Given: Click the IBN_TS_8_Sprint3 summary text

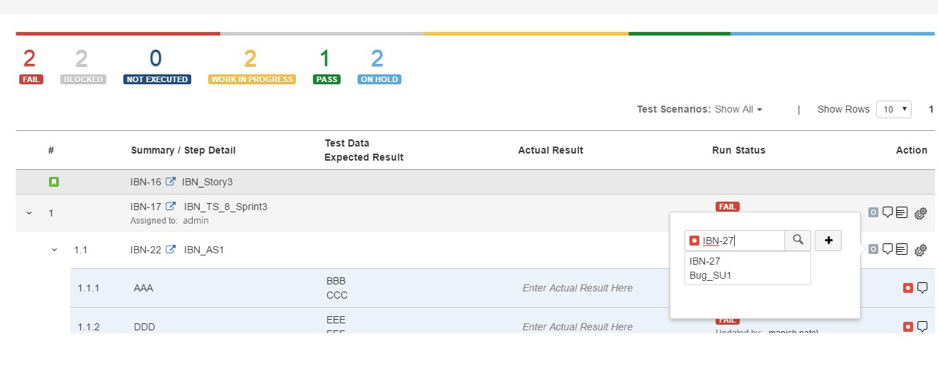Looking at the screenshot, I should click(226, 207).
